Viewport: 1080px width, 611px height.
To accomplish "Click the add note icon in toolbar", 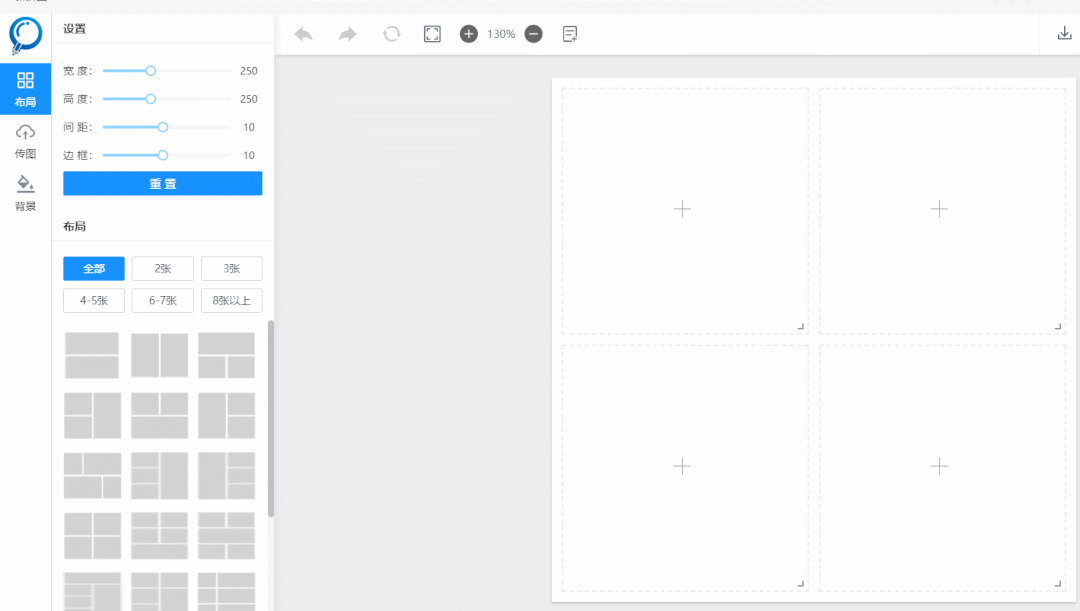I will pos(570,34).
